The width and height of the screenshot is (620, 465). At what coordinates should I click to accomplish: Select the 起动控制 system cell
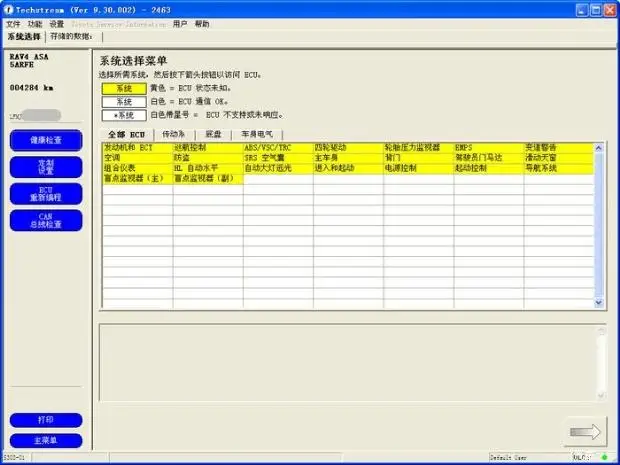[x=489, y=168]
